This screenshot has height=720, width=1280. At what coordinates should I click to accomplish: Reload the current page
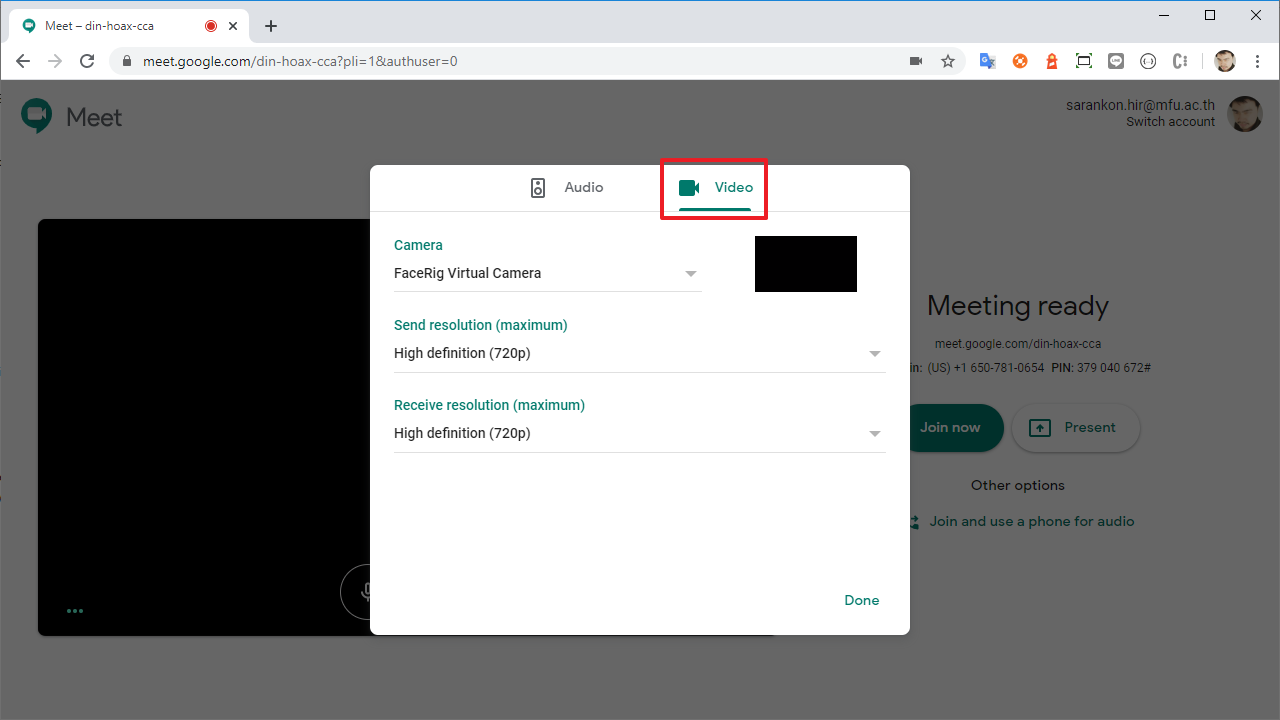point(87,61)
